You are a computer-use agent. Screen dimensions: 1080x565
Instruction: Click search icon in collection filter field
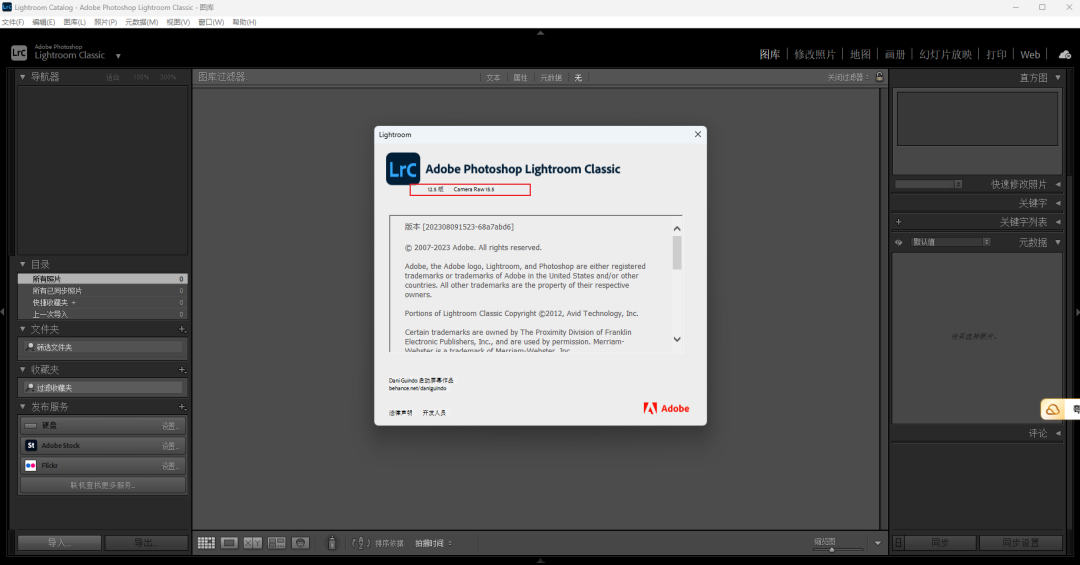pyautogui.click(x=30, y=388)
